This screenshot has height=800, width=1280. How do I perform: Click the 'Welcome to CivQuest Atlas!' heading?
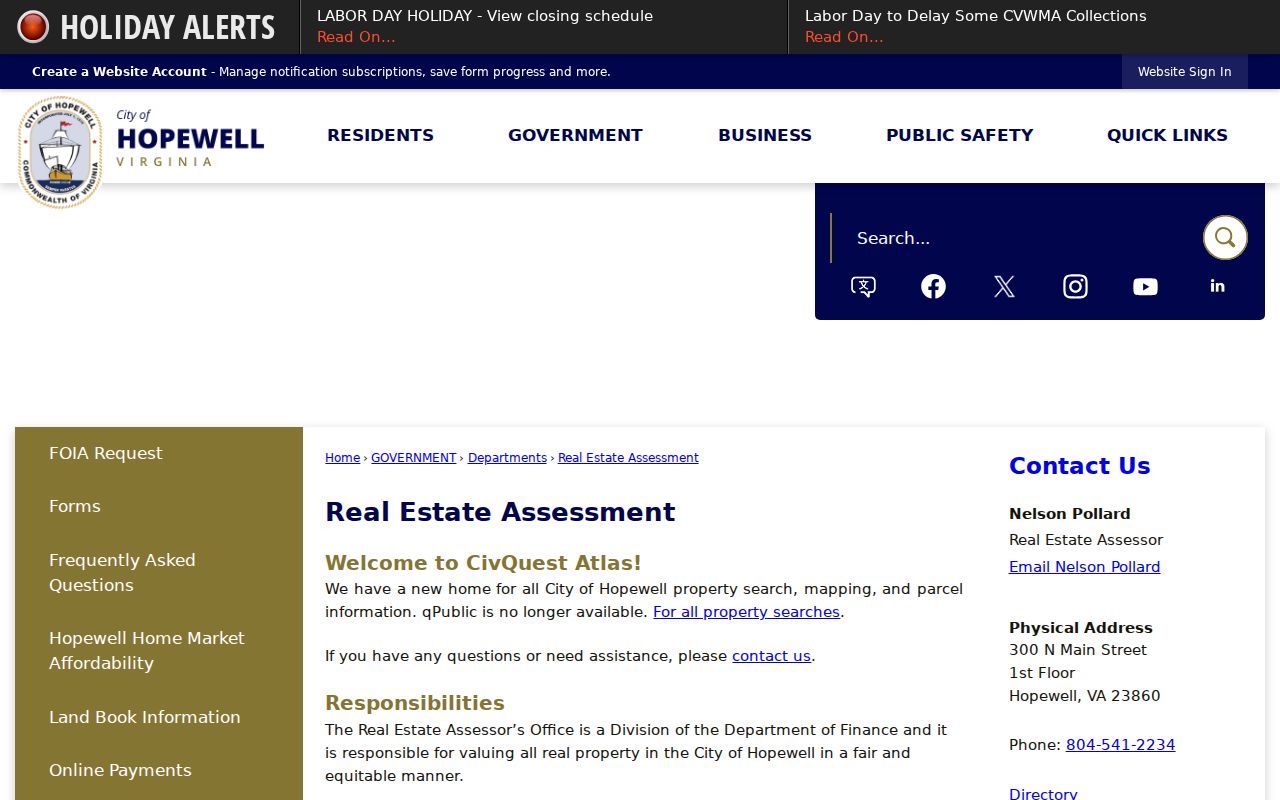point(483,563)
